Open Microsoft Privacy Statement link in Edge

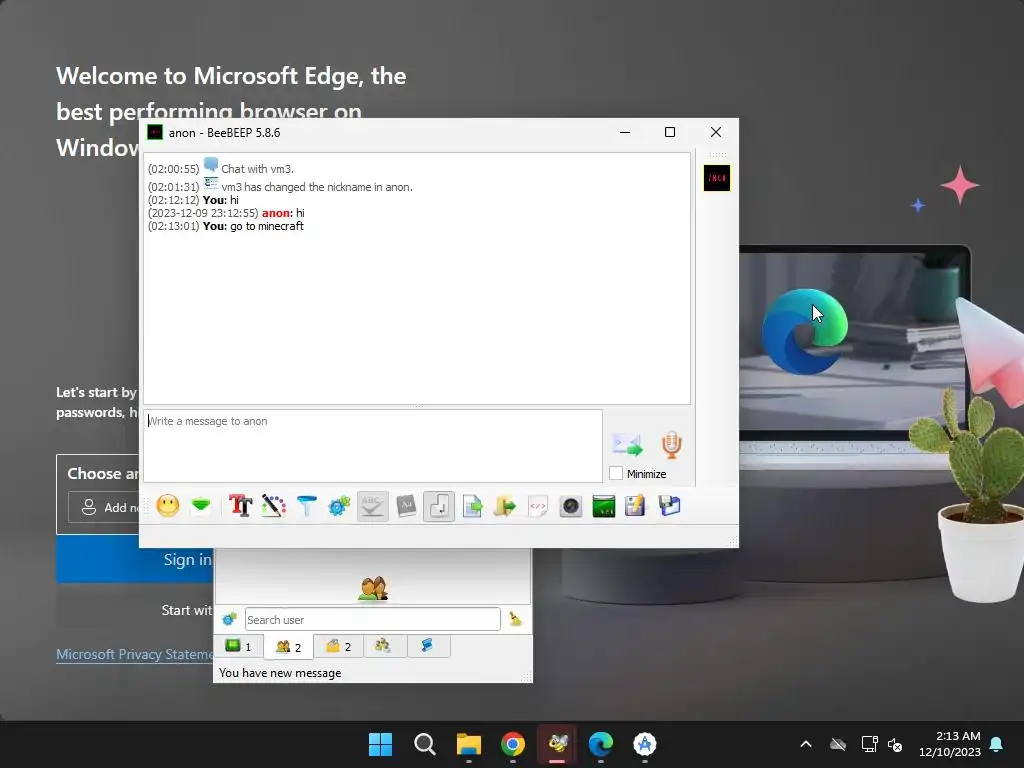point(135,654)
